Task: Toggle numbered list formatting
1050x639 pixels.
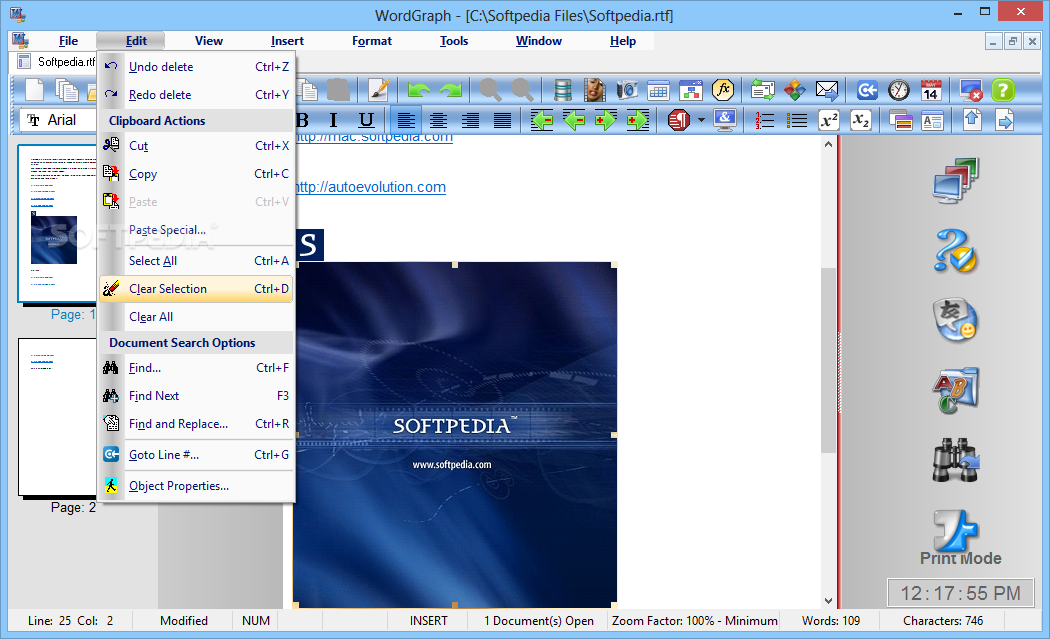Action: coord(764,121)
